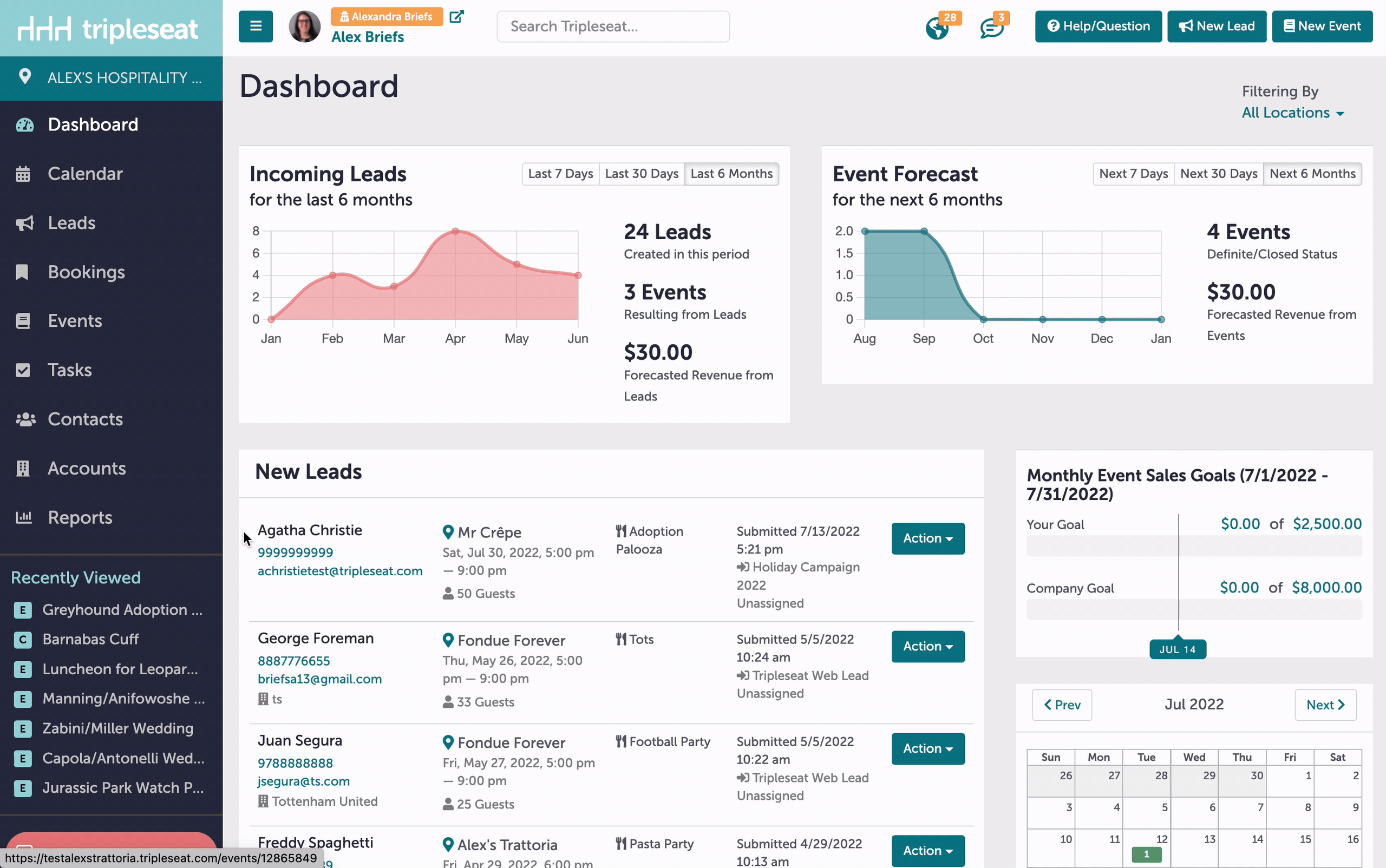Click the Reports chart icon in sidebar
The height and width of the screenshot is (868, 1386).
(x=23, y=517)
